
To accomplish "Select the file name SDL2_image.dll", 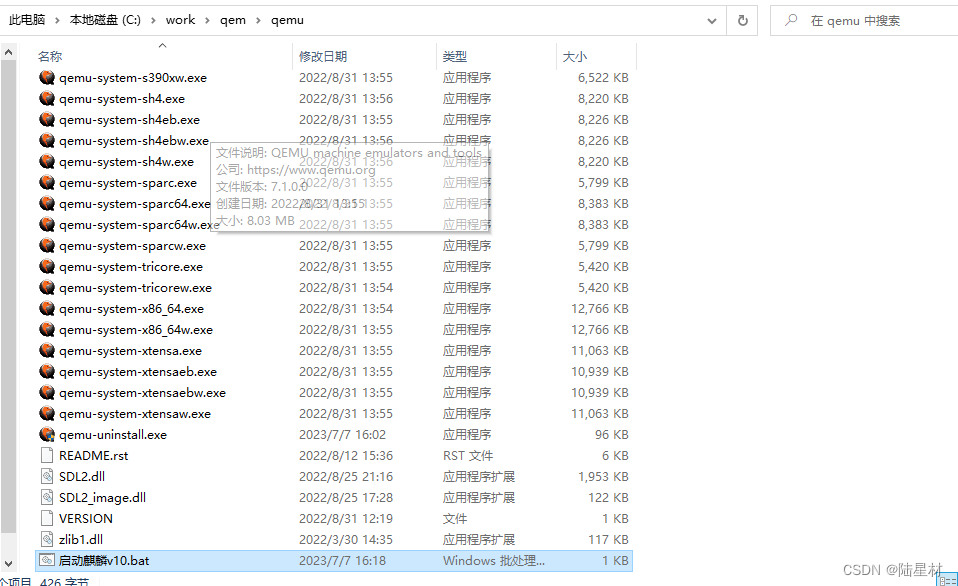I will click(102, 497).
